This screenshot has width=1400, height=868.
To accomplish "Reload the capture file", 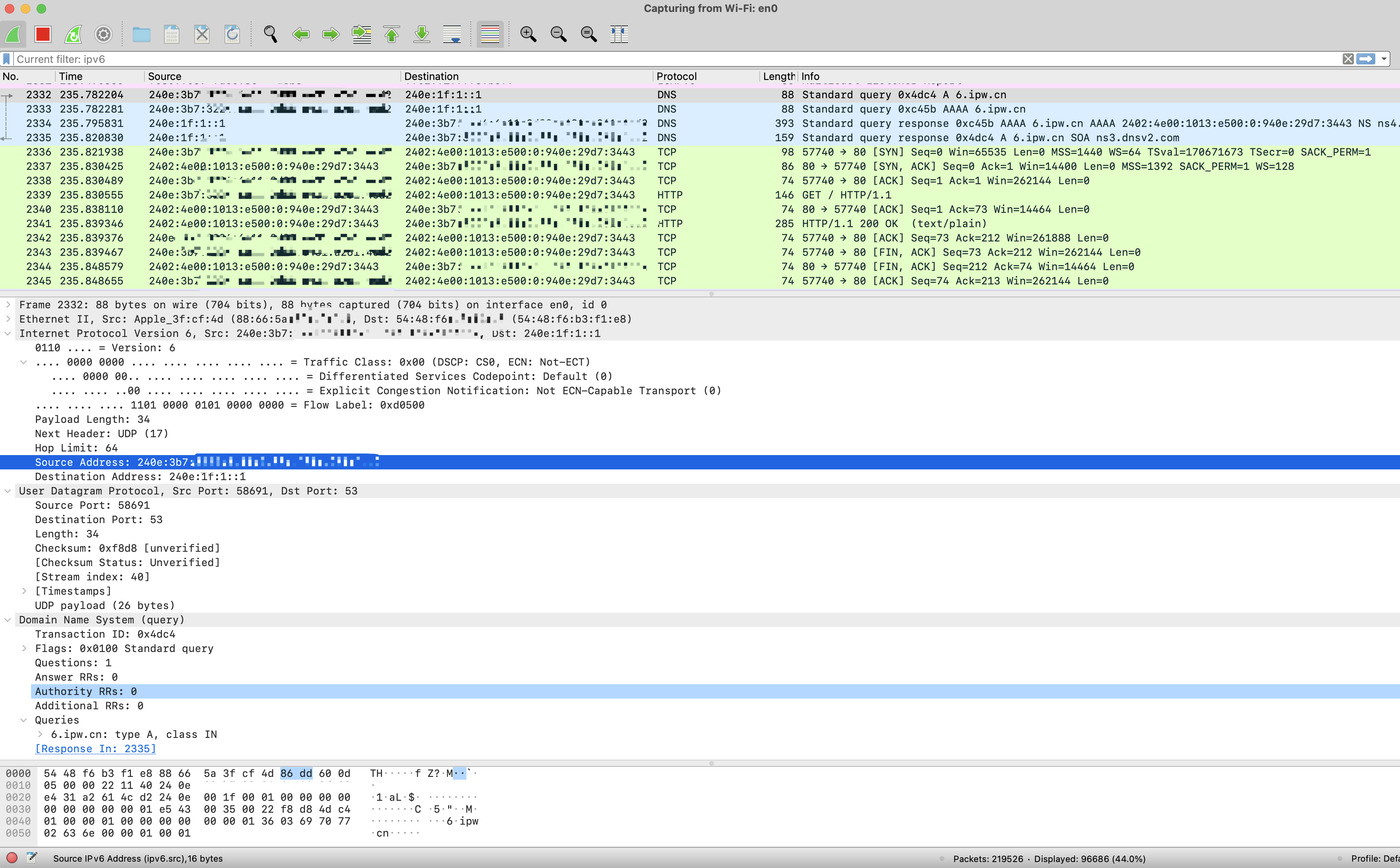I will pos(232,35).
